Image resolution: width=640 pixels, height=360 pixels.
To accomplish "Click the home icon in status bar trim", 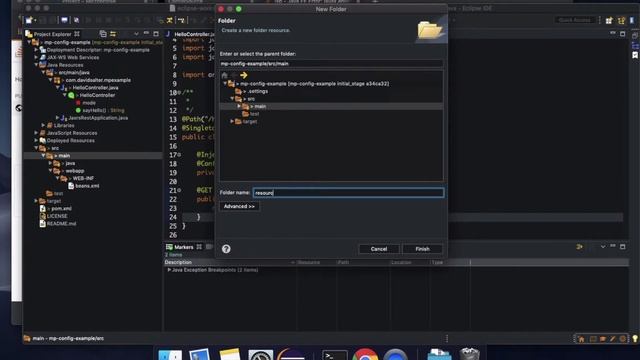I will (581, 339).
